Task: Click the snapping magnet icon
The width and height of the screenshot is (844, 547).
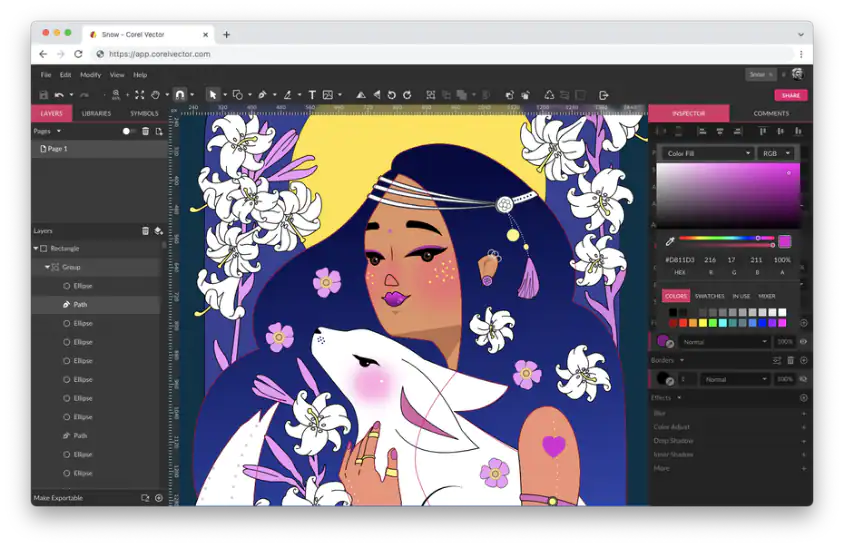Action: (x=180, y=95)
